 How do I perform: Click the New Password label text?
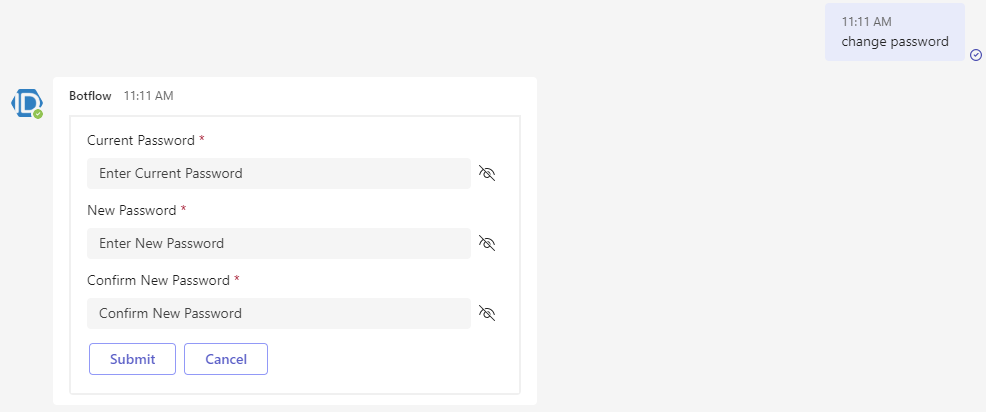(131, 210)
